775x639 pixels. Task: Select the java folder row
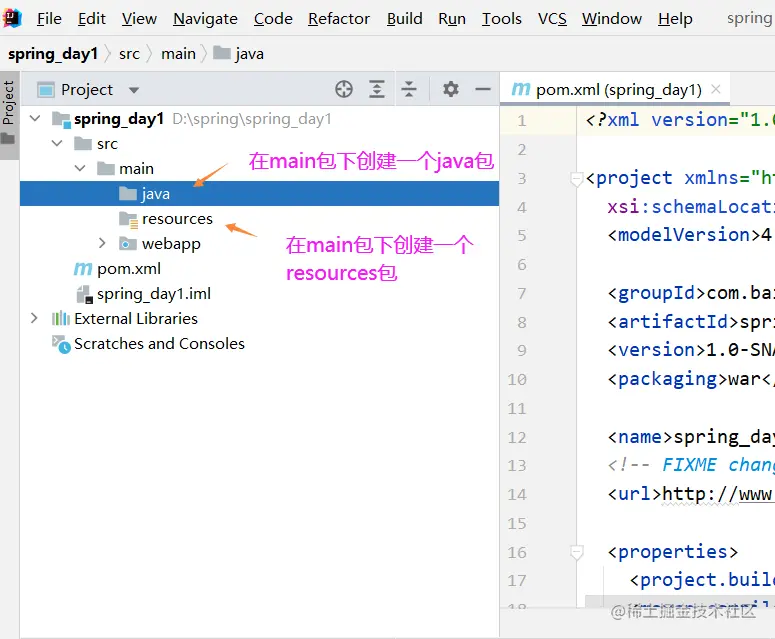pos(259,194)
